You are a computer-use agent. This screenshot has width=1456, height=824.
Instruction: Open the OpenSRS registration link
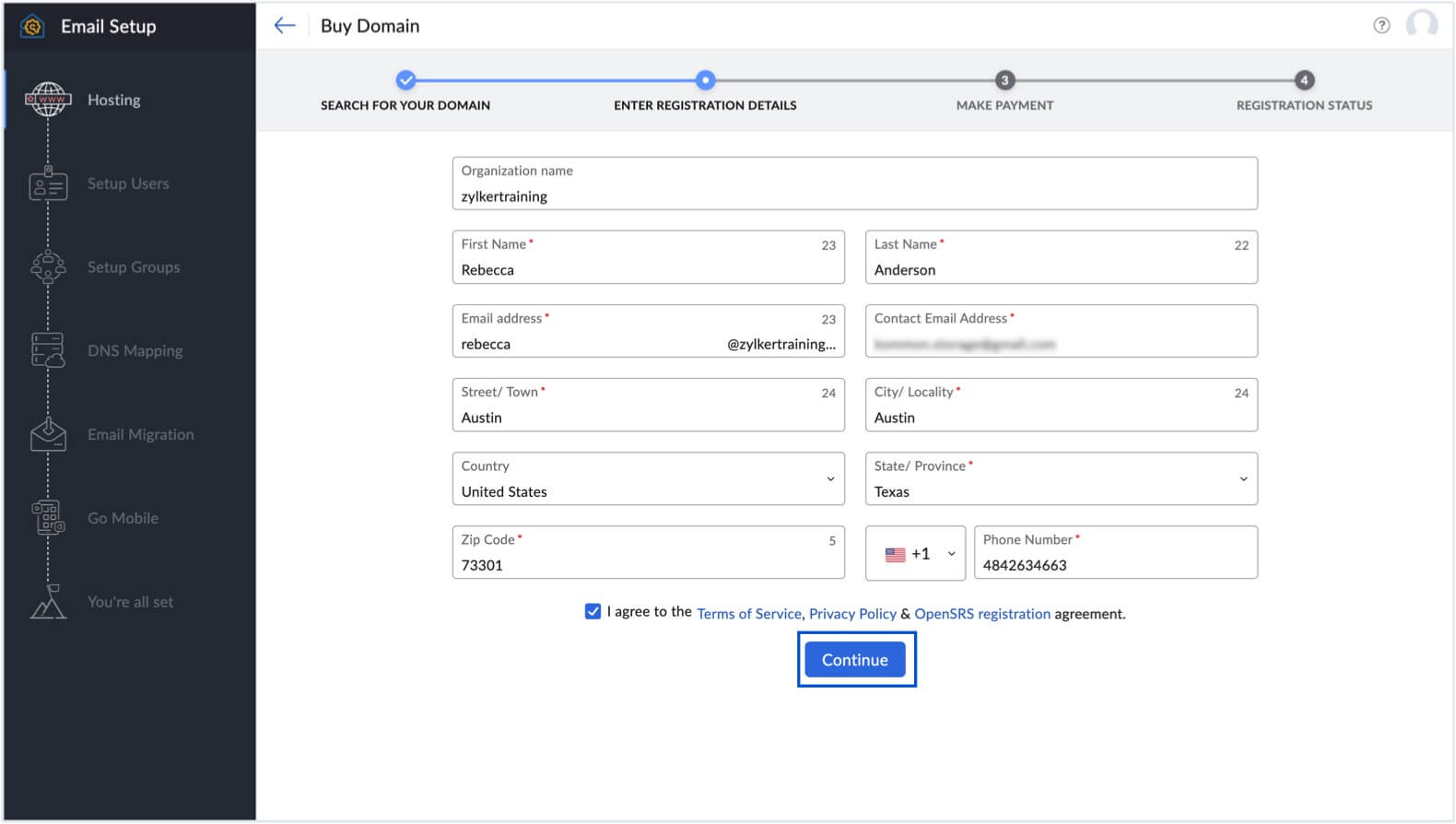pos(981,614)
